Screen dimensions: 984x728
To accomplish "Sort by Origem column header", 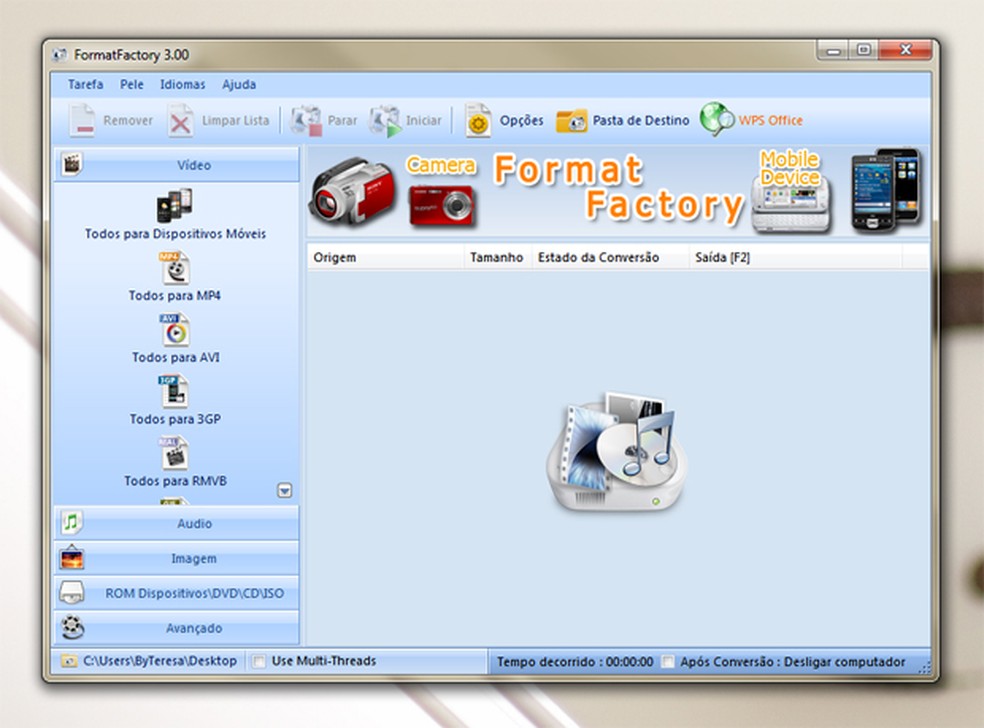I will click(x=385, y=257).
